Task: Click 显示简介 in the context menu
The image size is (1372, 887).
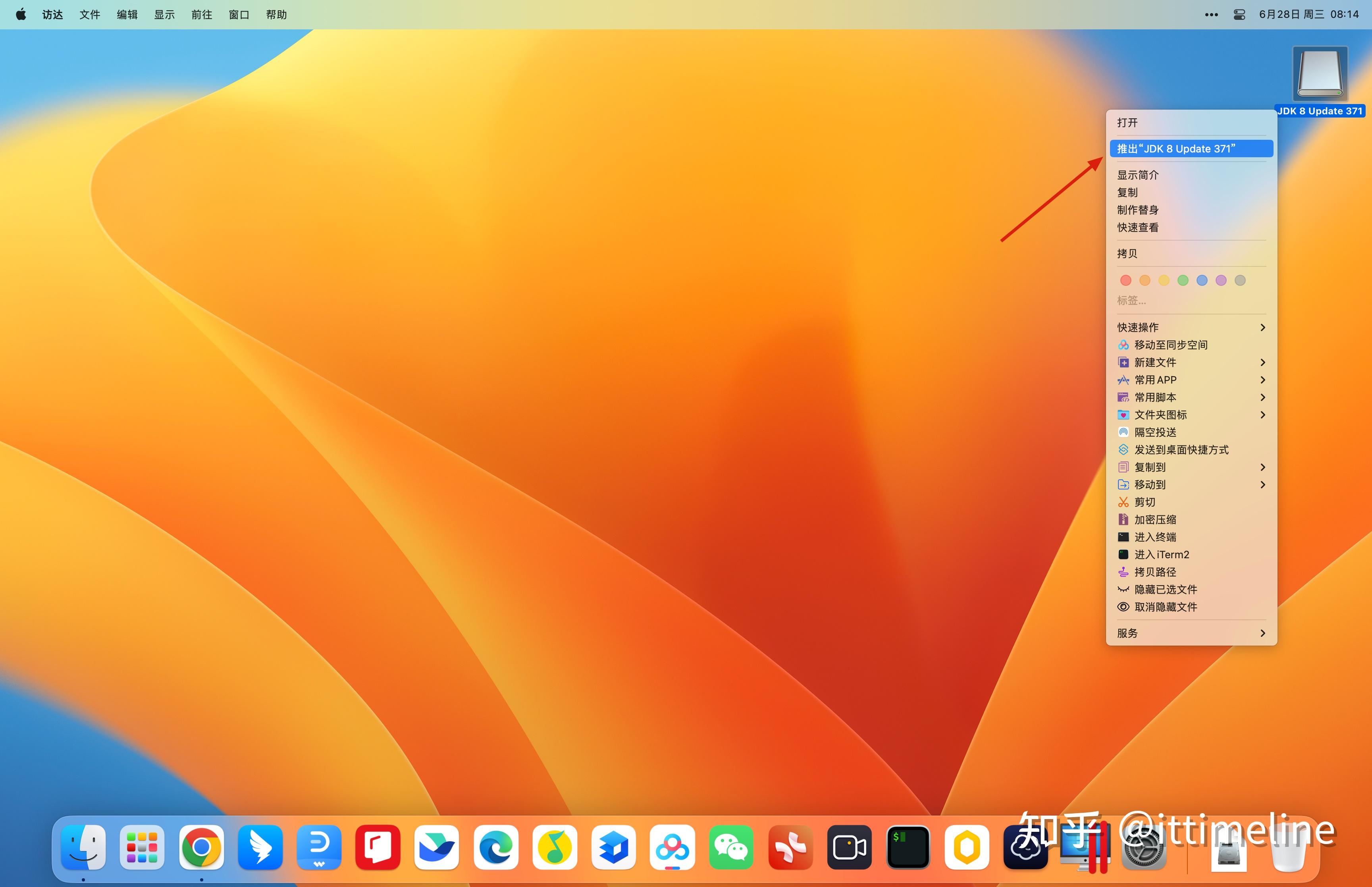Action: tap(1138, 175)
